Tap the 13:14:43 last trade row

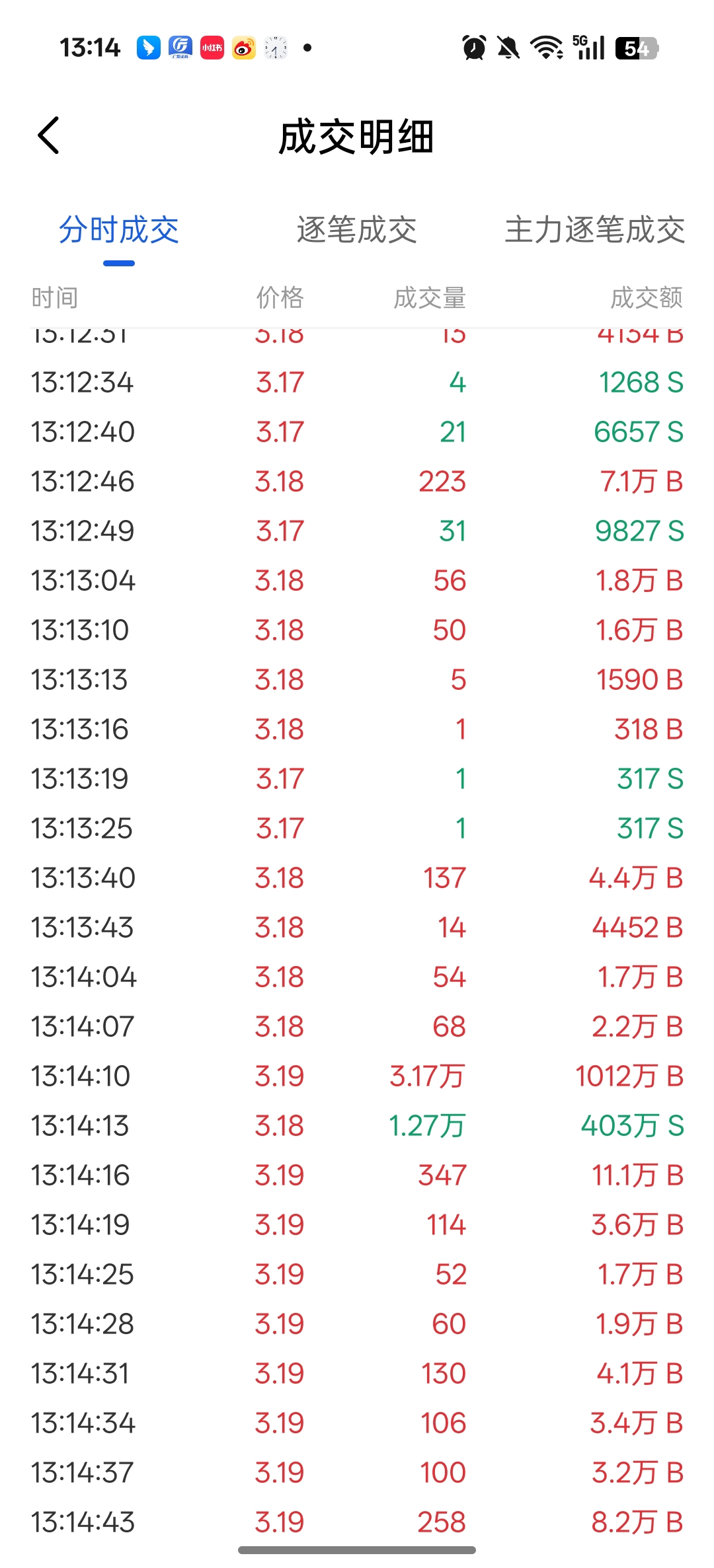pos(357,1522)
